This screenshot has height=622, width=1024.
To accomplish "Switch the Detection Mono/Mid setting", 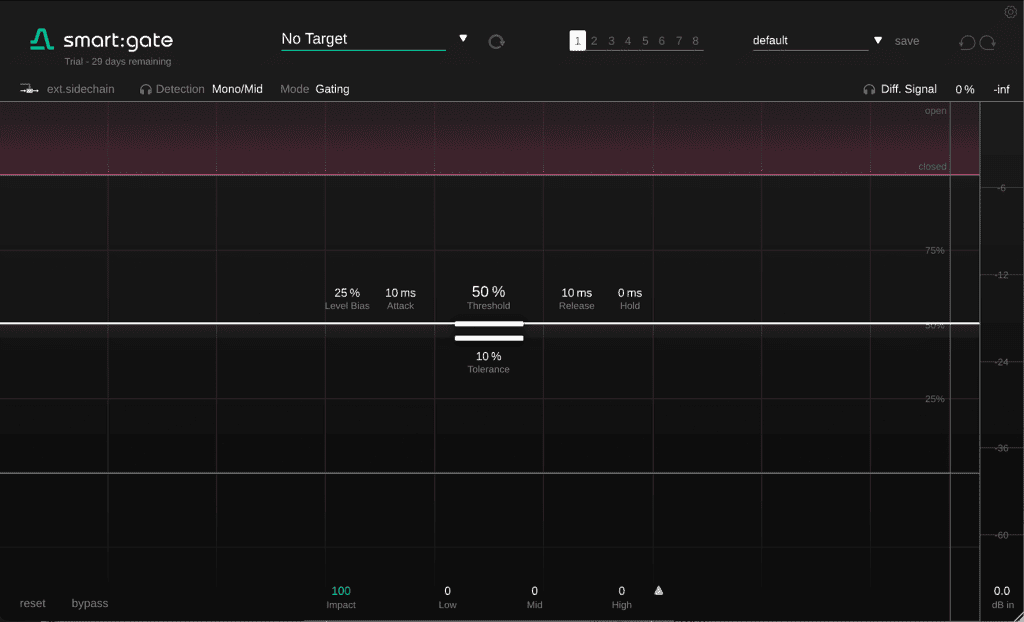I will [x=237, y=89].
